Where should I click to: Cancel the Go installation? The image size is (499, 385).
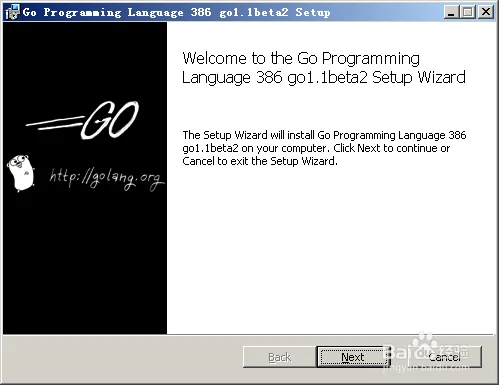[x=444, y=357]
